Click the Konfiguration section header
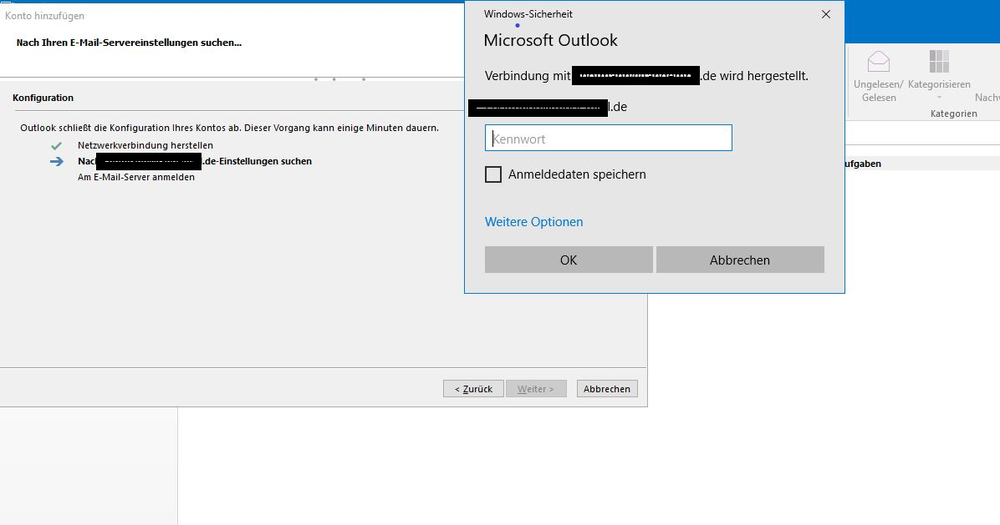 (43, 98)
